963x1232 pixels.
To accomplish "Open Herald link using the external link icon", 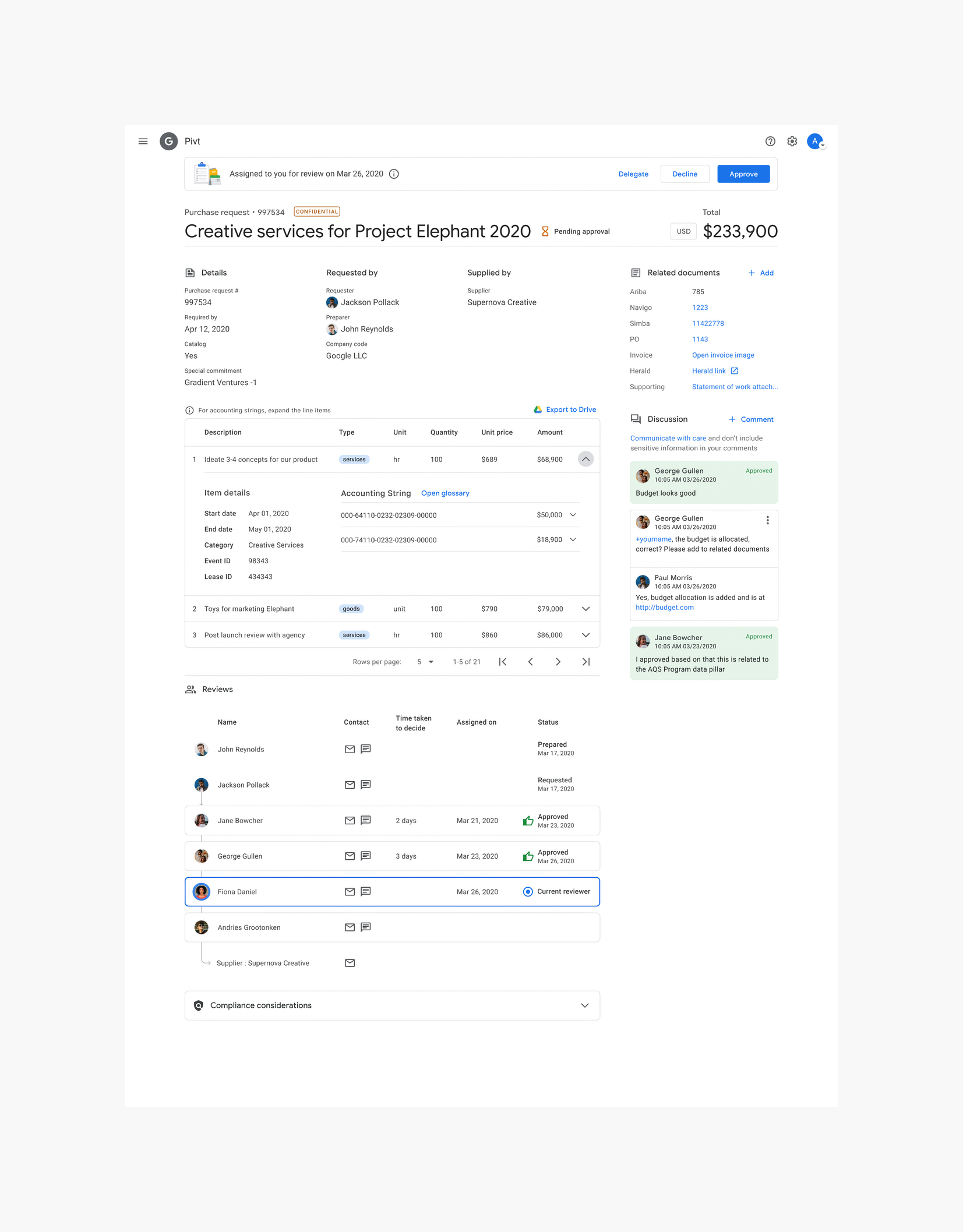I will pyautogui.click(x=735, y=370).
